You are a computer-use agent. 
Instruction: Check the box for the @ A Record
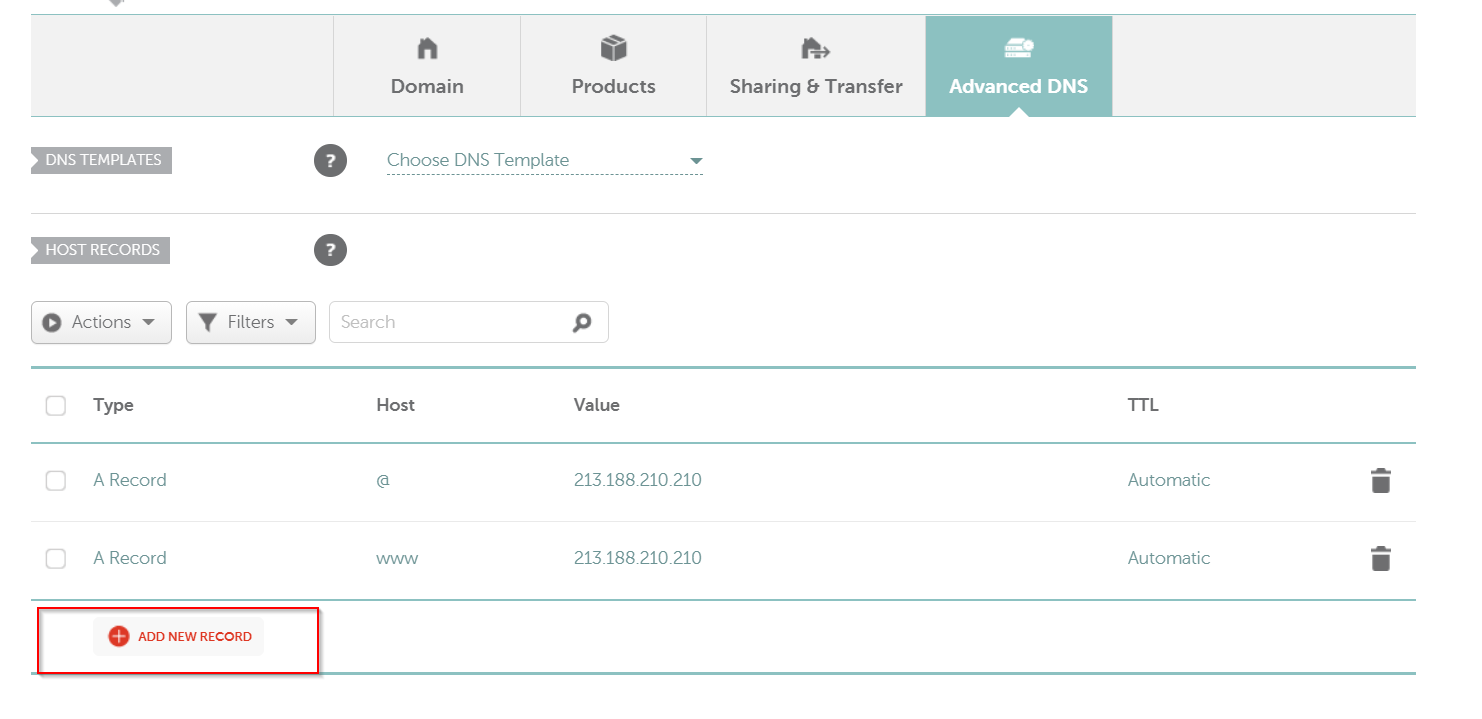point(56,481)
